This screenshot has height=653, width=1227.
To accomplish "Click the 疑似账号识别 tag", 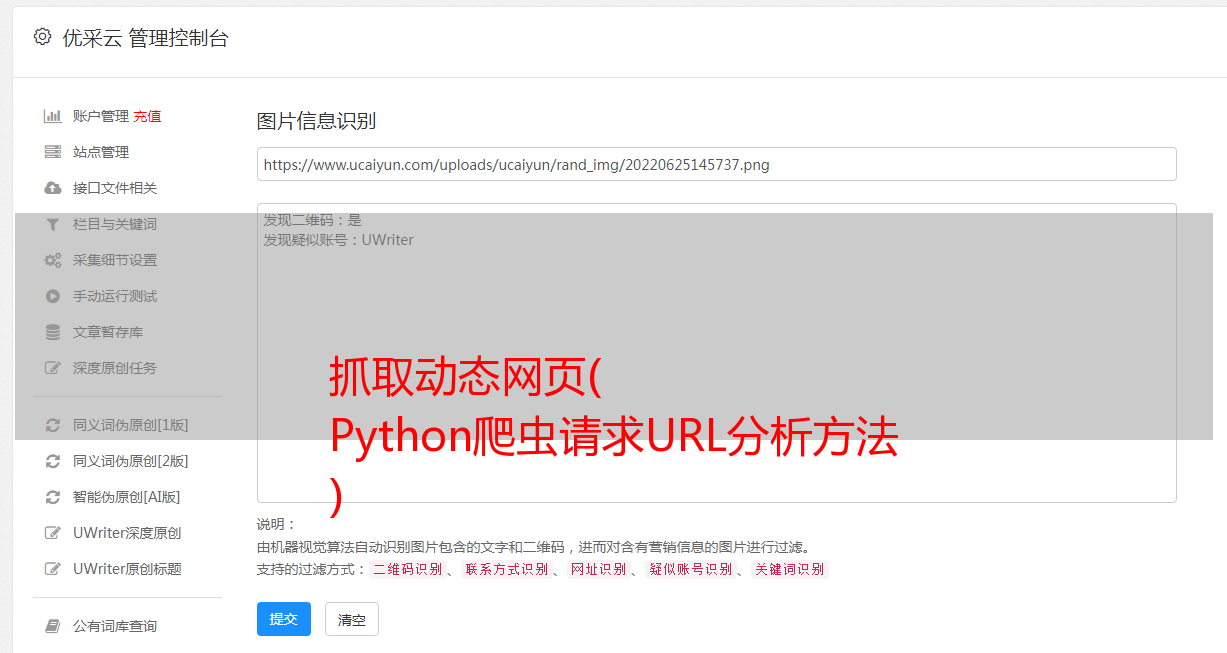I will [x=691, y=569].
